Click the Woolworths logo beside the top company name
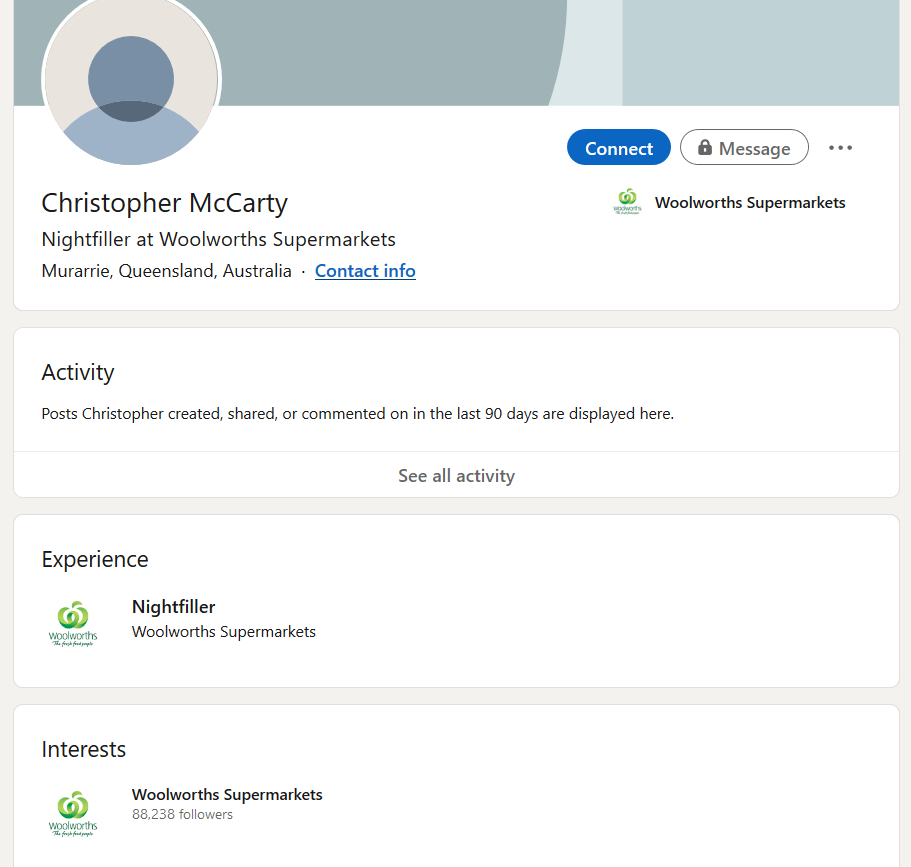Image resolution: width=911 pixels, height=867 pixels. point(627,202)
